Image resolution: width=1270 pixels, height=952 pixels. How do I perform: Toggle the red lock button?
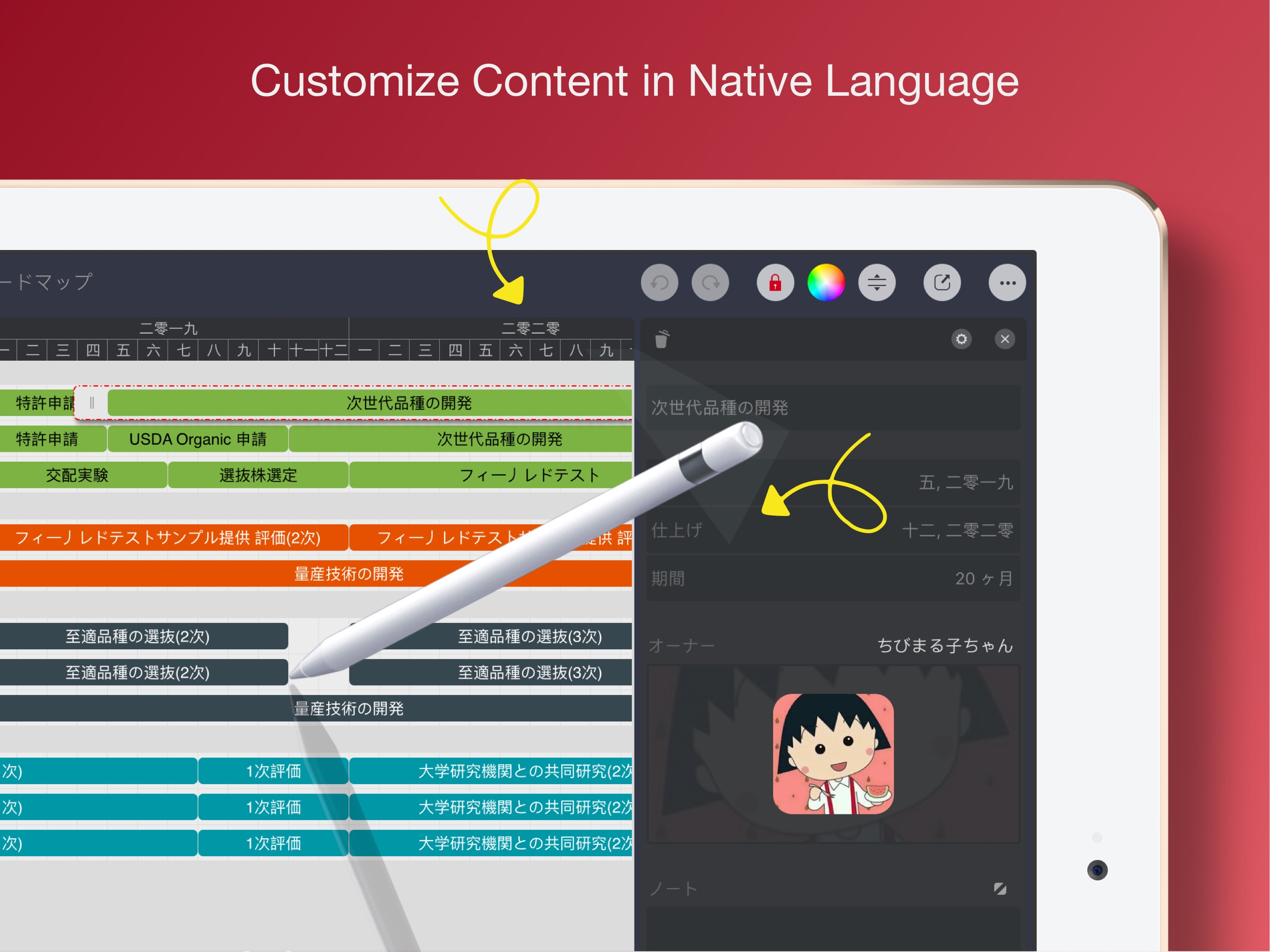tap(775, 283)
